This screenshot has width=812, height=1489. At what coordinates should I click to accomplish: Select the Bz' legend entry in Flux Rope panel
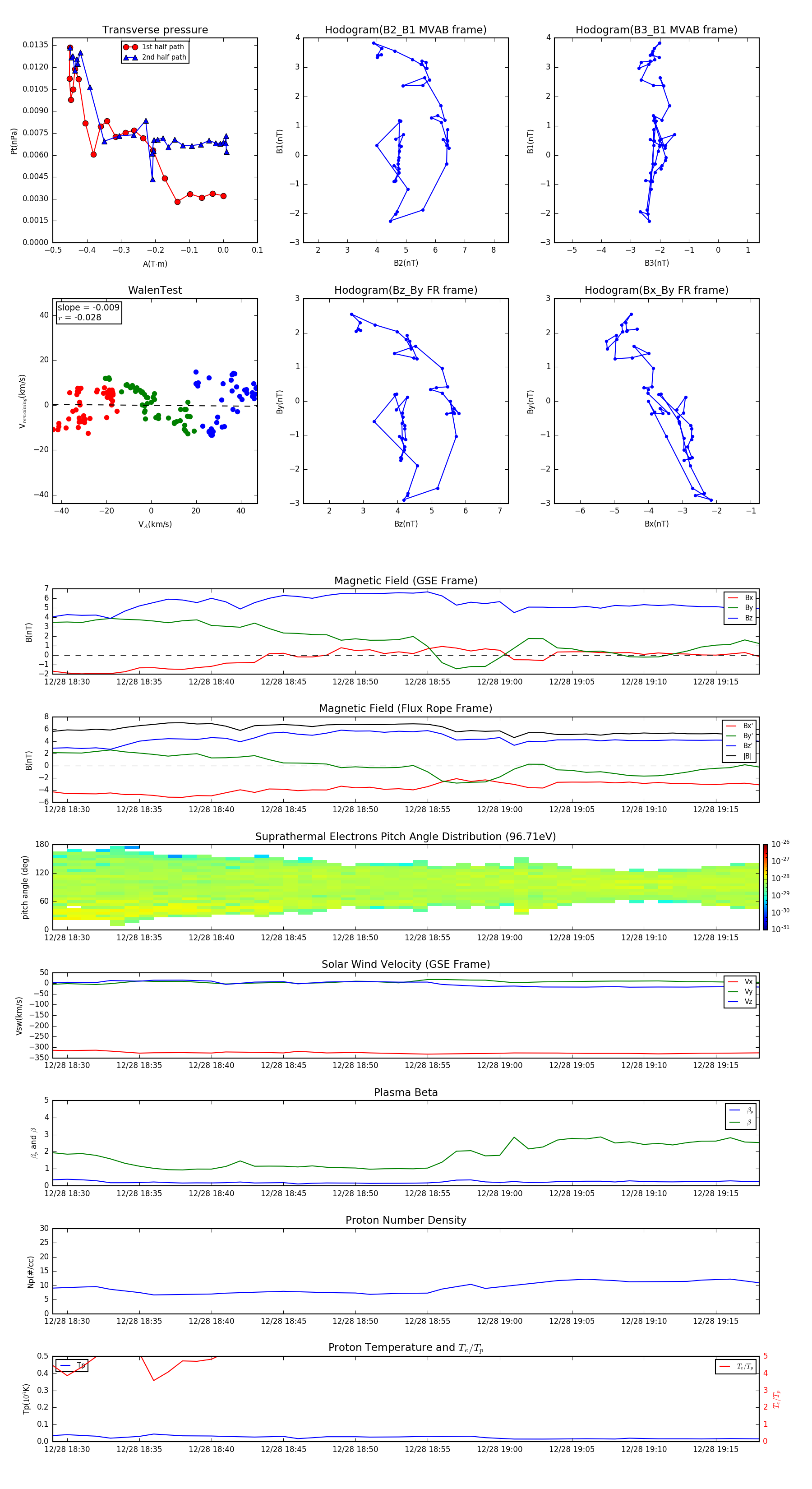pos(739,746)
